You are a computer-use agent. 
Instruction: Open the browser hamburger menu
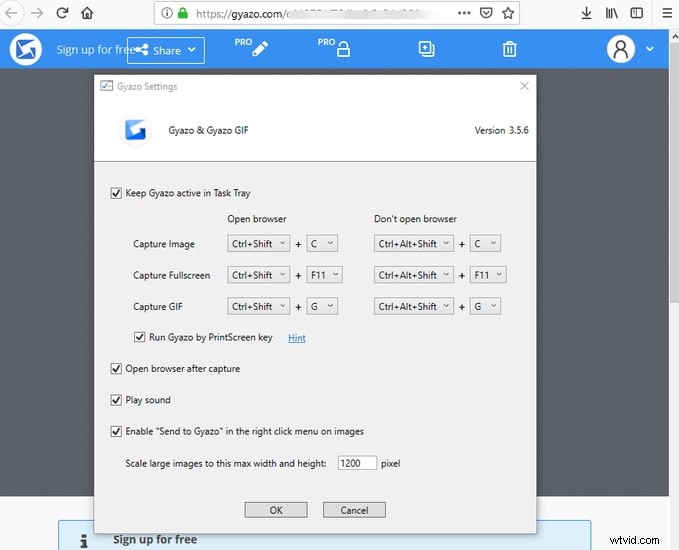point(667,13)
